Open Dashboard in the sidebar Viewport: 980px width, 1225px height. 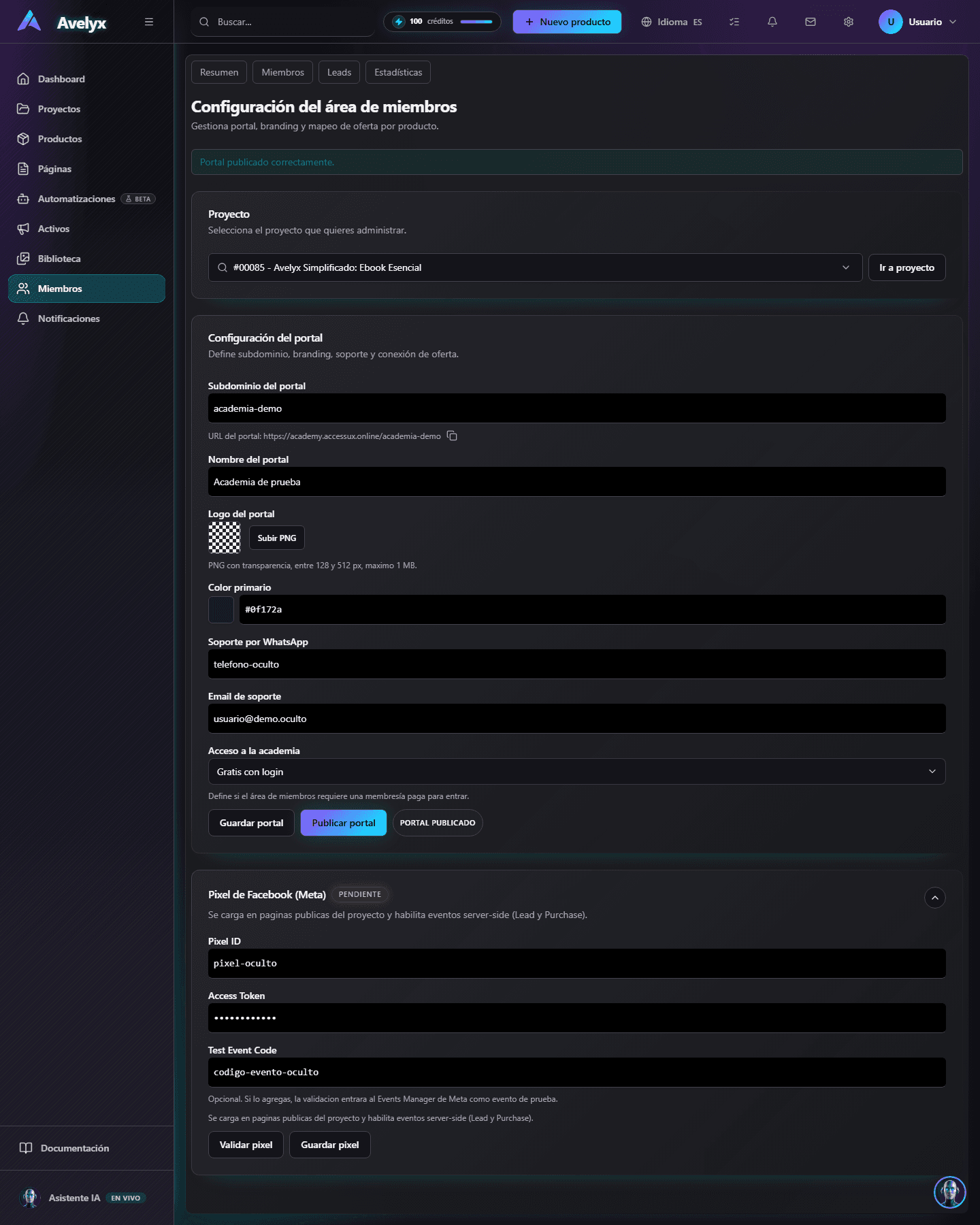tap(86, 79)
